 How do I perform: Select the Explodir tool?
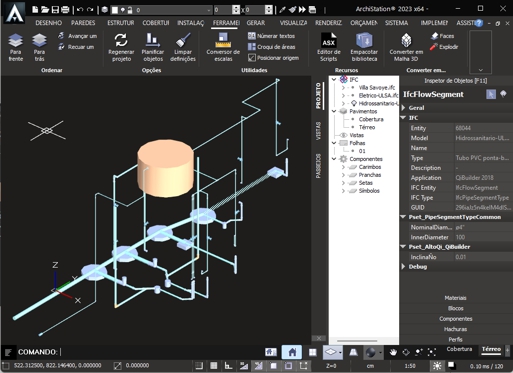(x=444, y=47)
